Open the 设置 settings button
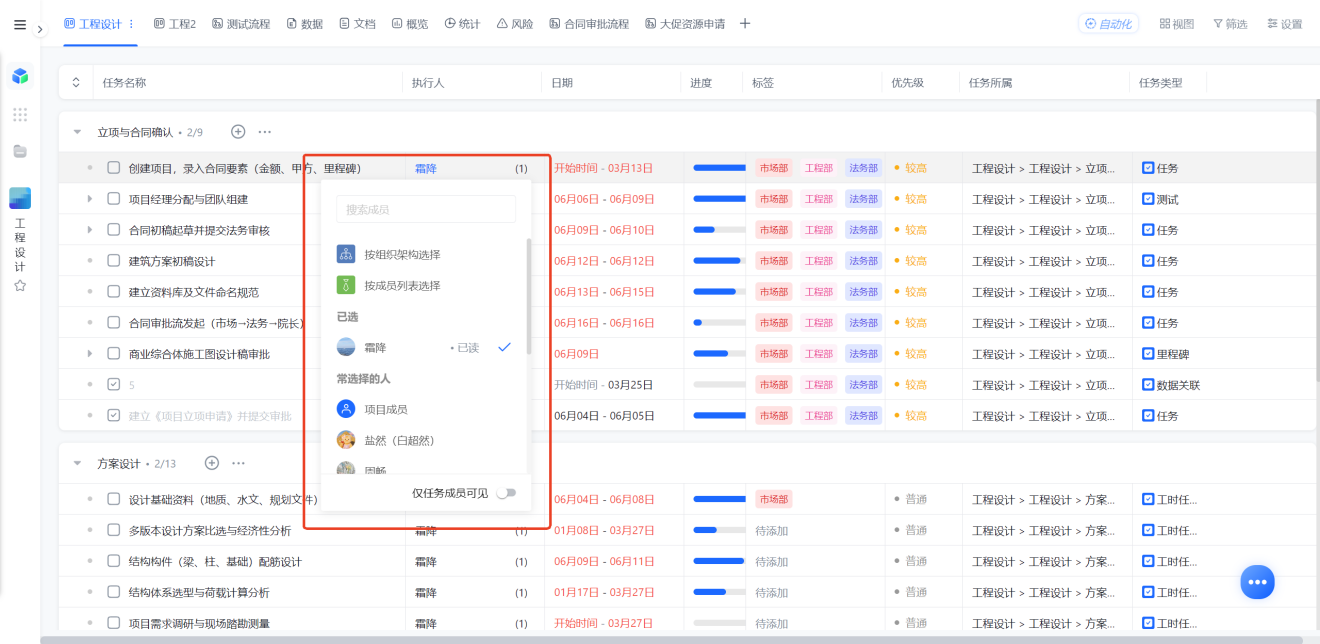 [1285, 24]
